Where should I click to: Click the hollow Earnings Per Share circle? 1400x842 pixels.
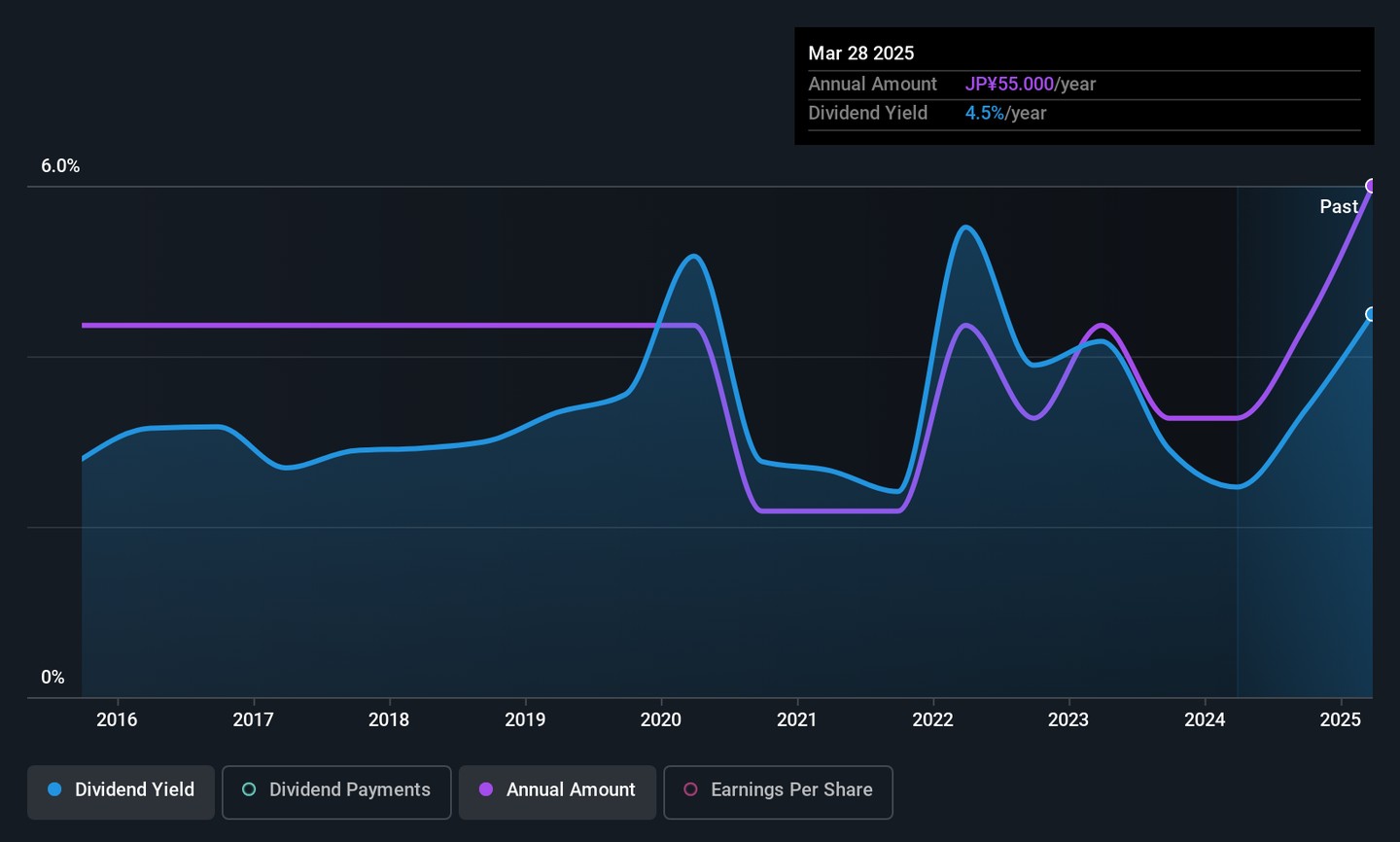(x=690, y=789)
